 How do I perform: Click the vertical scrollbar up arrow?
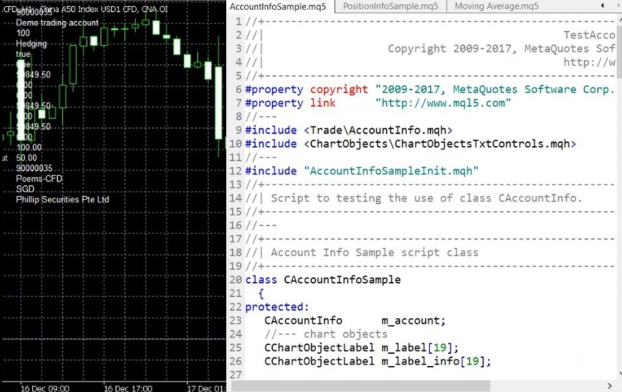619,19
